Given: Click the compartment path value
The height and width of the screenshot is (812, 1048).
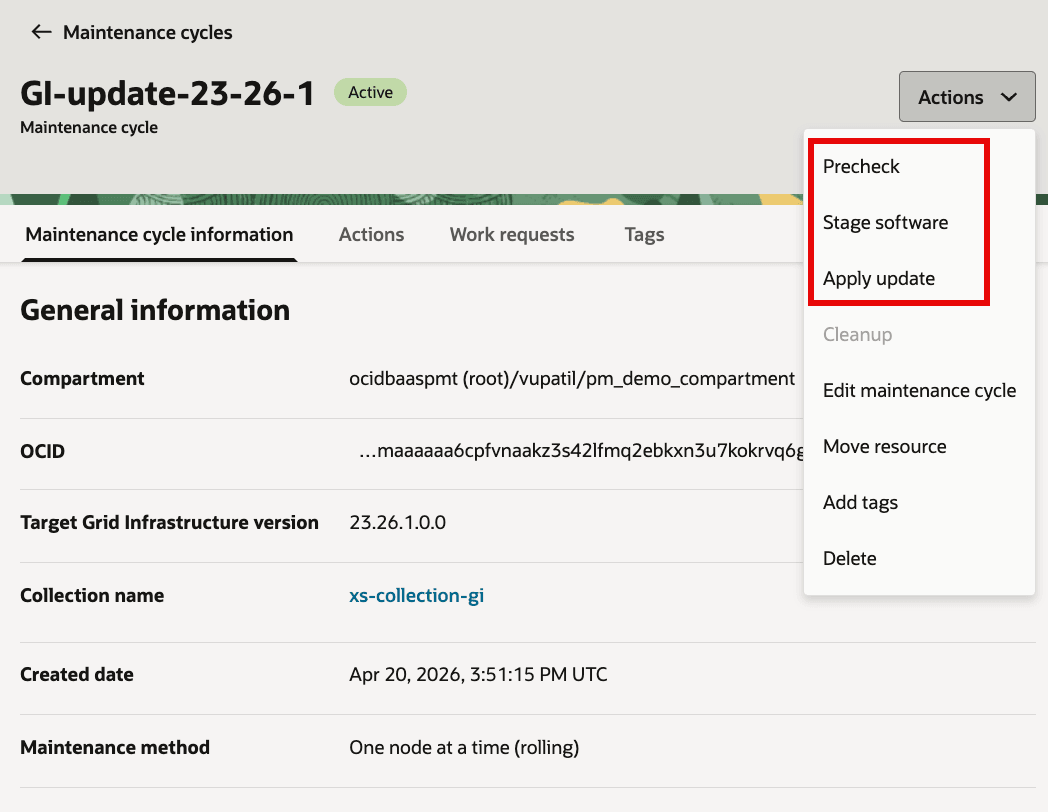Looking at the screenshot, I should coord(571,379).
